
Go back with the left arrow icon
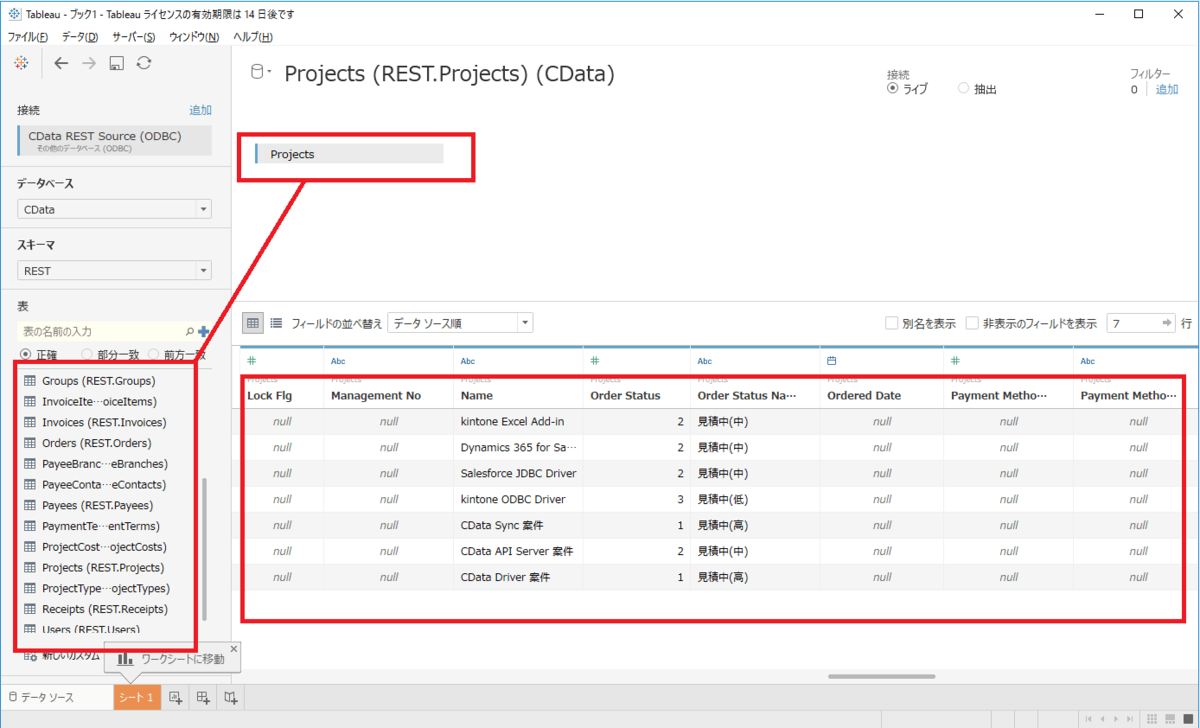click(x=61, y=63)
